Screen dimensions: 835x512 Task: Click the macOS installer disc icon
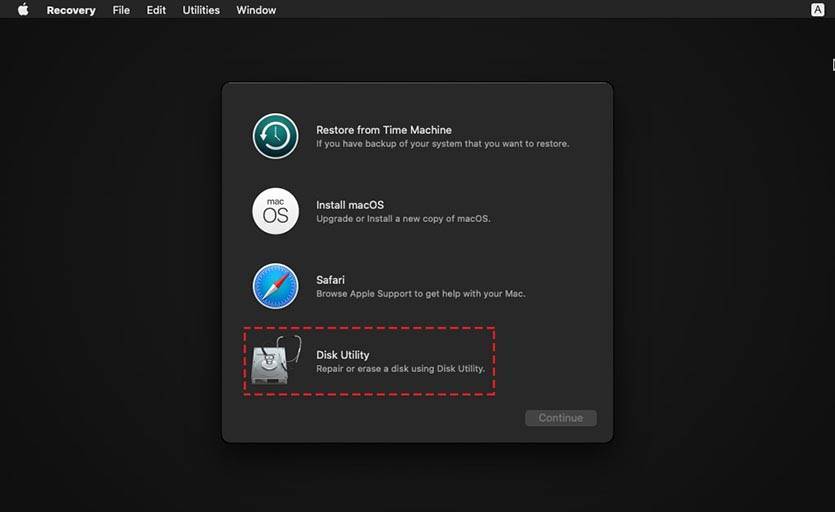[275, 211]
